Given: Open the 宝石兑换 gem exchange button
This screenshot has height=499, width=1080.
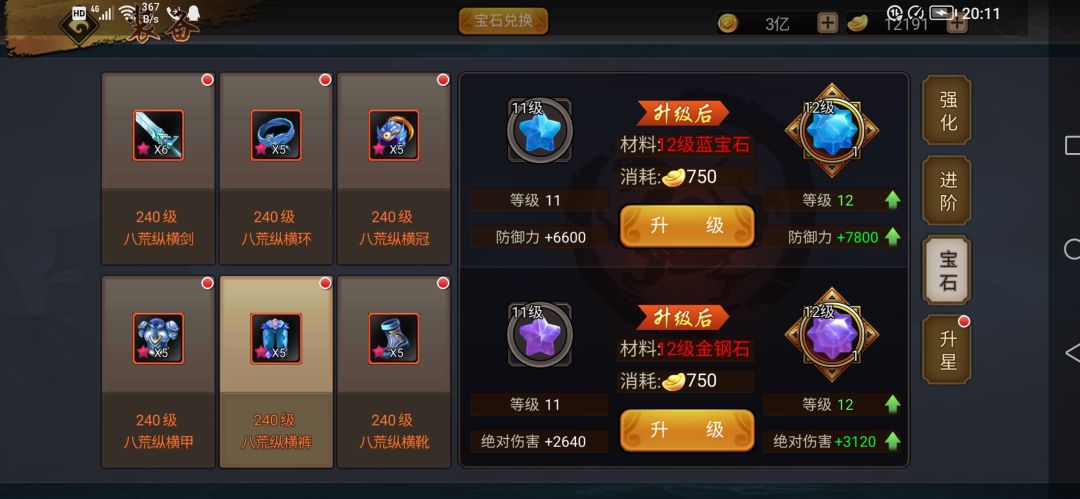Looking at the screenshot, I should coord(503,21).
